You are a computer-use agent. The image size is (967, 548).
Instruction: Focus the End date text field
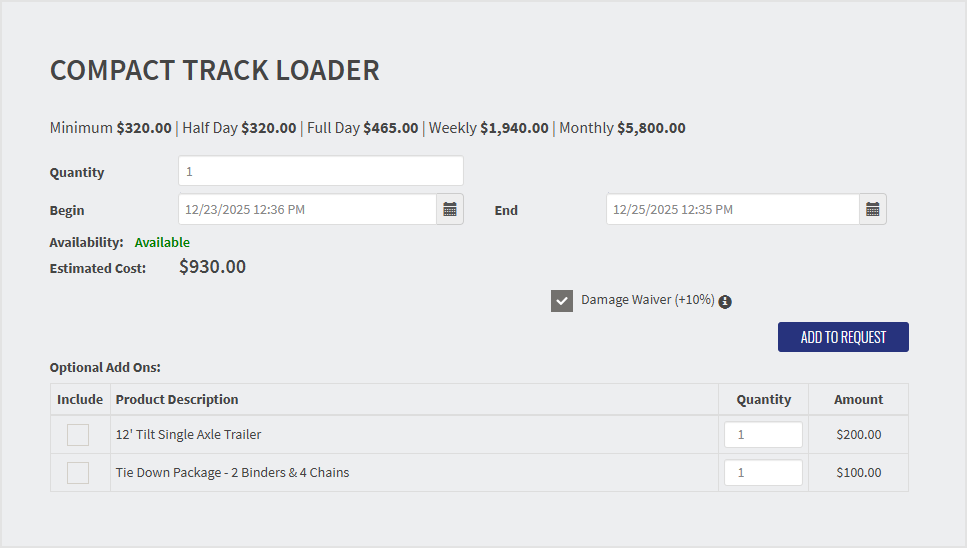[x=732, y=209]
